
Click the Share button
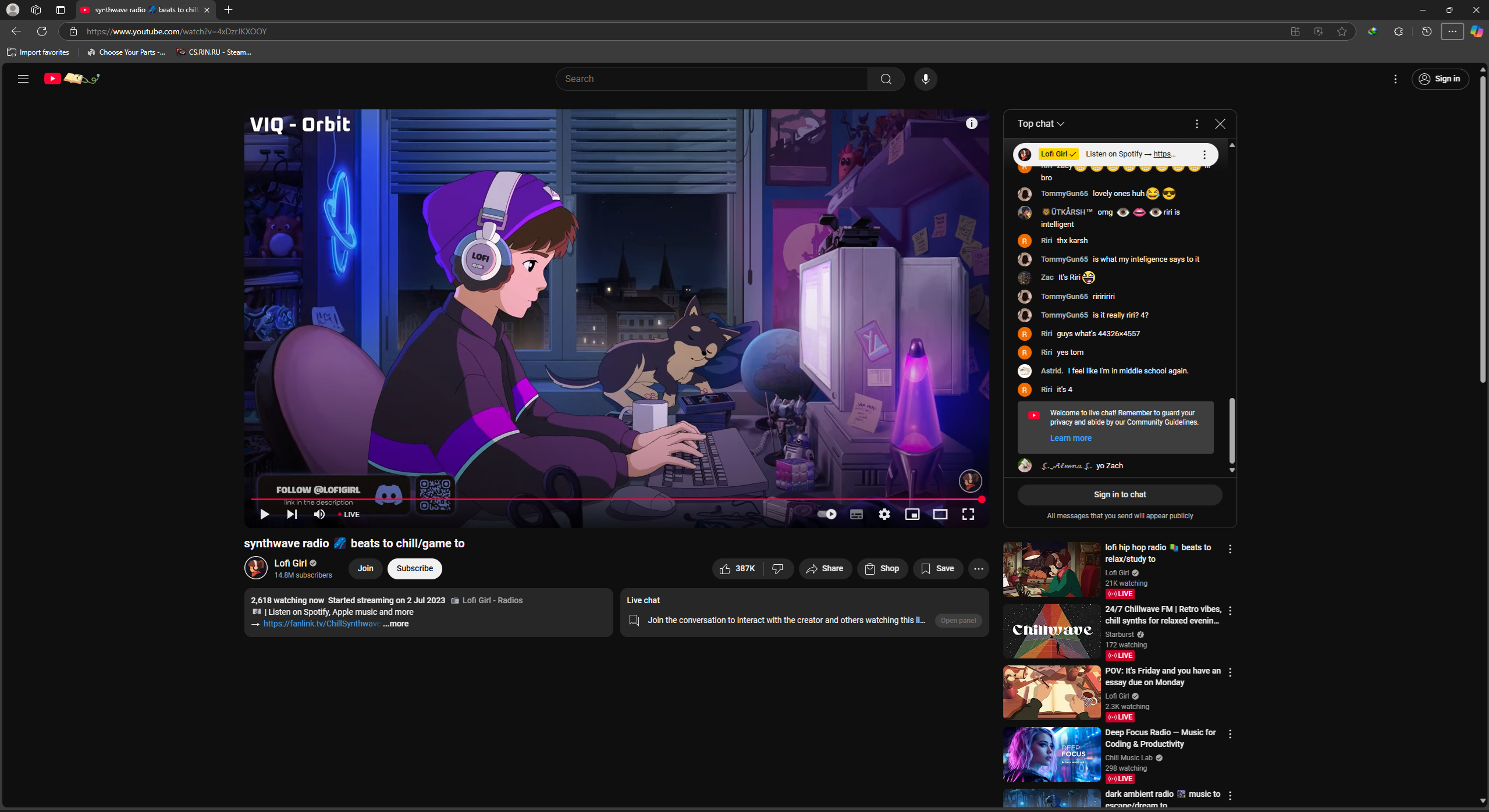pos(825,568)
